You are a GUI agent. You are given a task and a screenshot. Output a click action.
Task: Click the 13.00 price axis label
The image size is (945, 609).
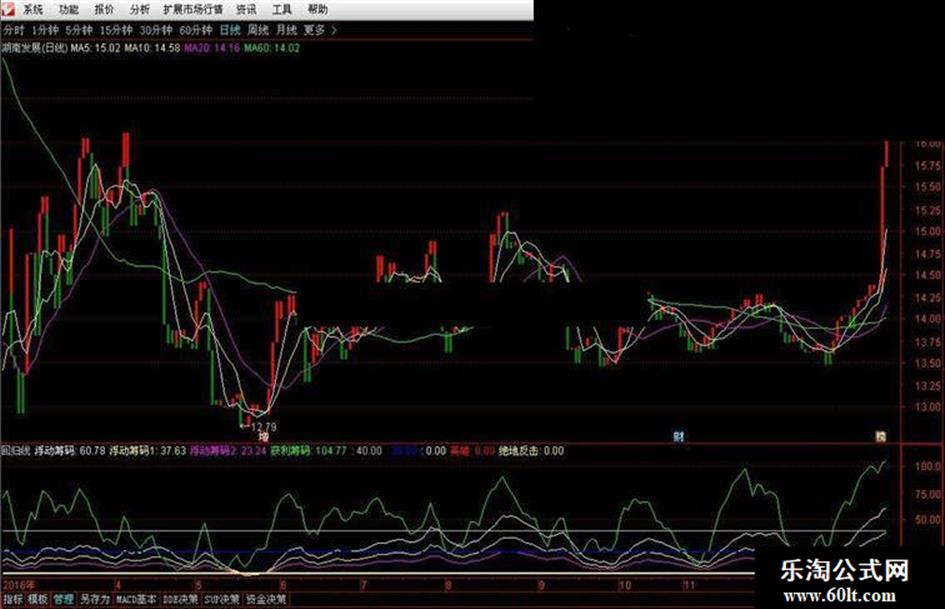pyautogui.click(x=928, y=407)
